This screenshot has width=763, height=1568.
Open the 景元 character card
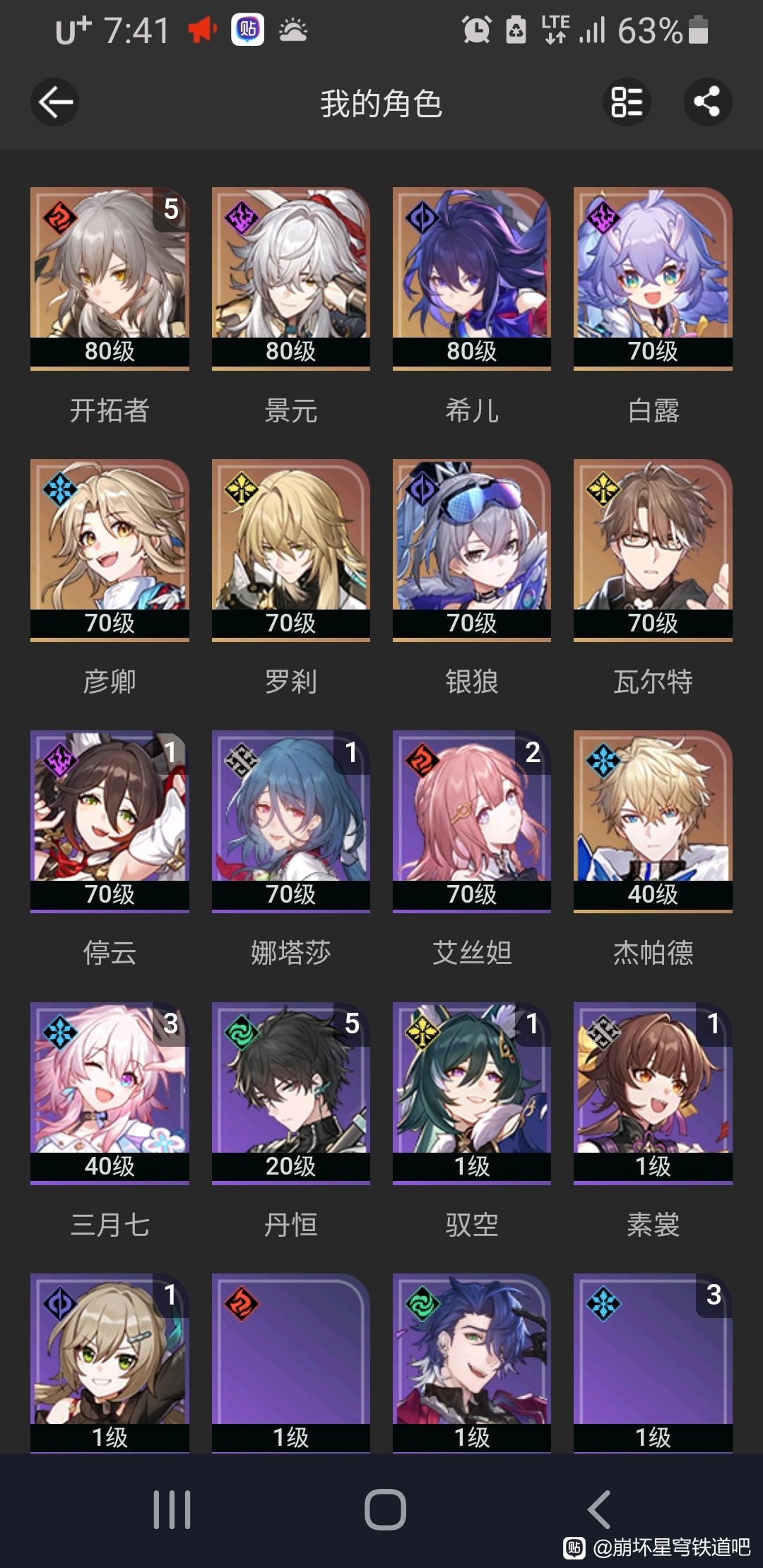(291, 278)
